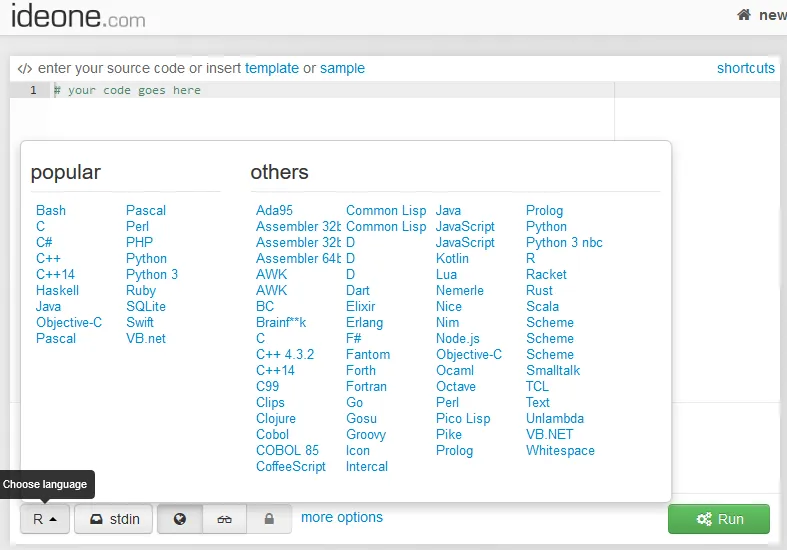
Task: Open the stdin input button
Action: click(114, 519)
